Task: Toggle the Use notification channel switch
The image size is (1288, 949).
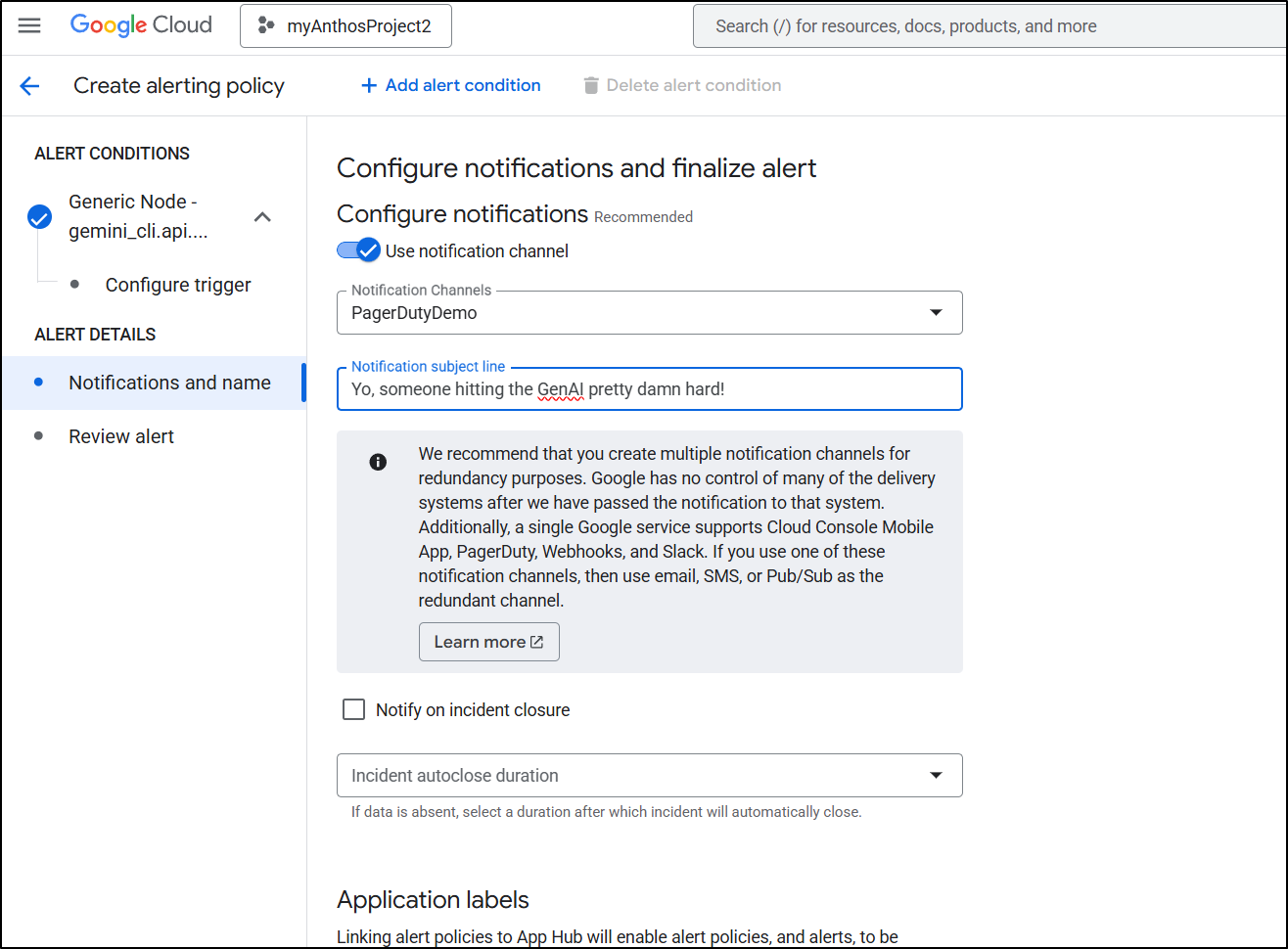Action: click(x=358, y=250)
